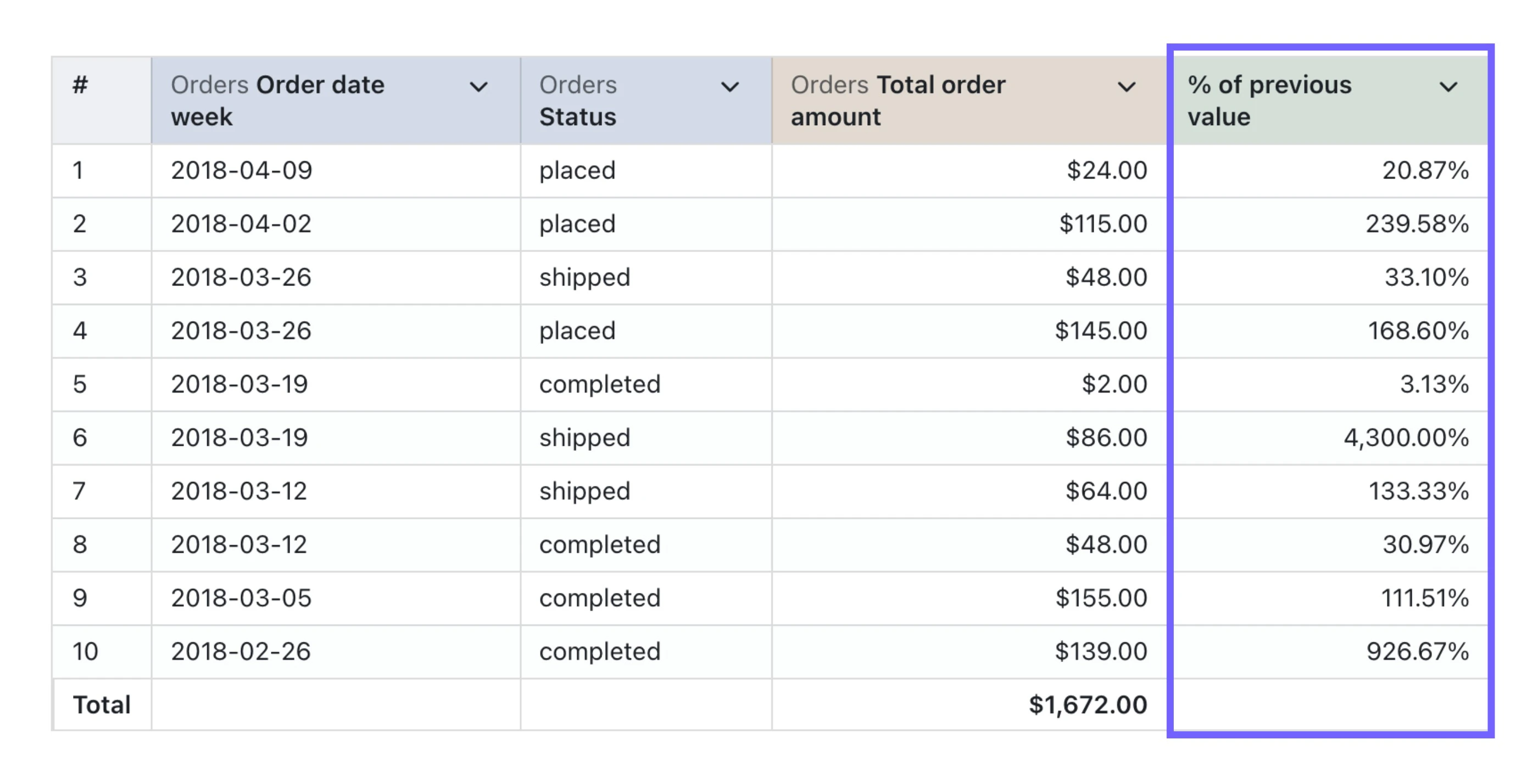1538x784 pixels.
Task: Select the $2.00 order amount cell
Action: tap(1114, 384)
